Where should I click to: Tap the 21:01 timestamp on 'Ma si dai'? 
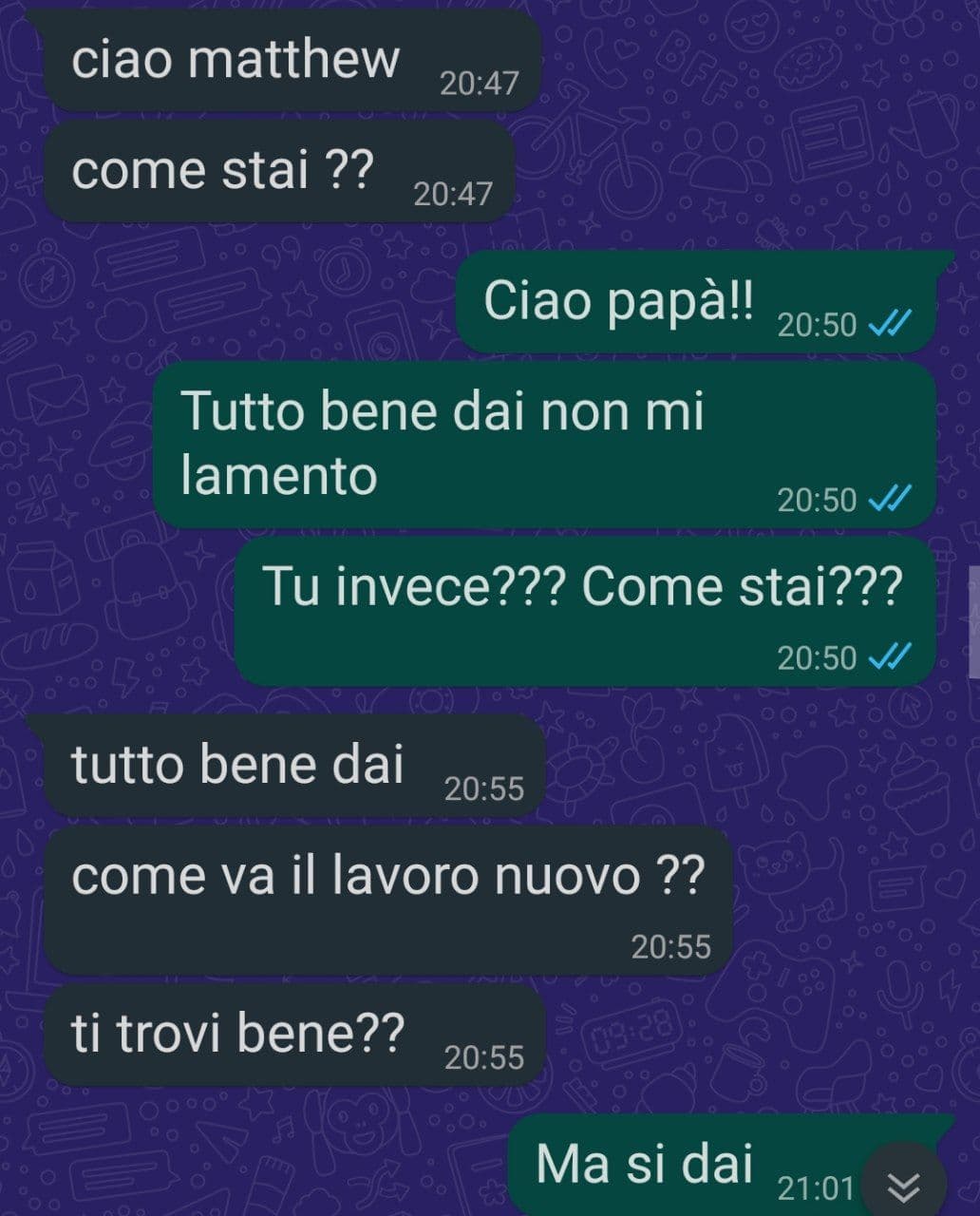816,1187
